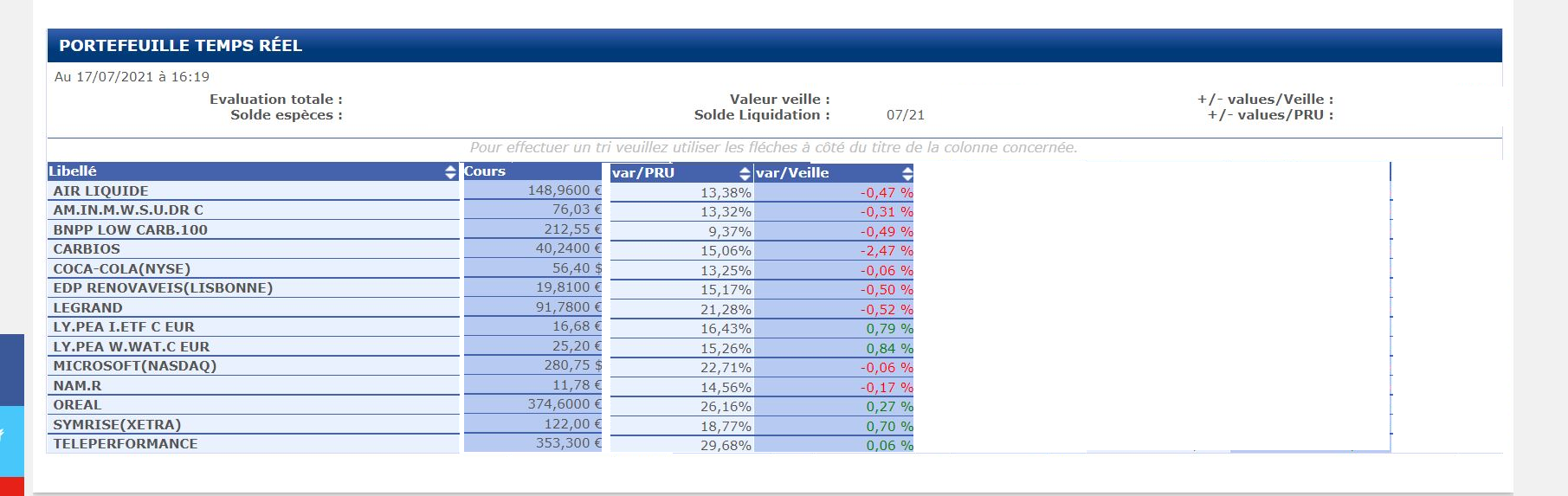The image size is (1568, 496).
Task: Sort the Libellé column with its arrows
Action: click(x=450, y=172)
